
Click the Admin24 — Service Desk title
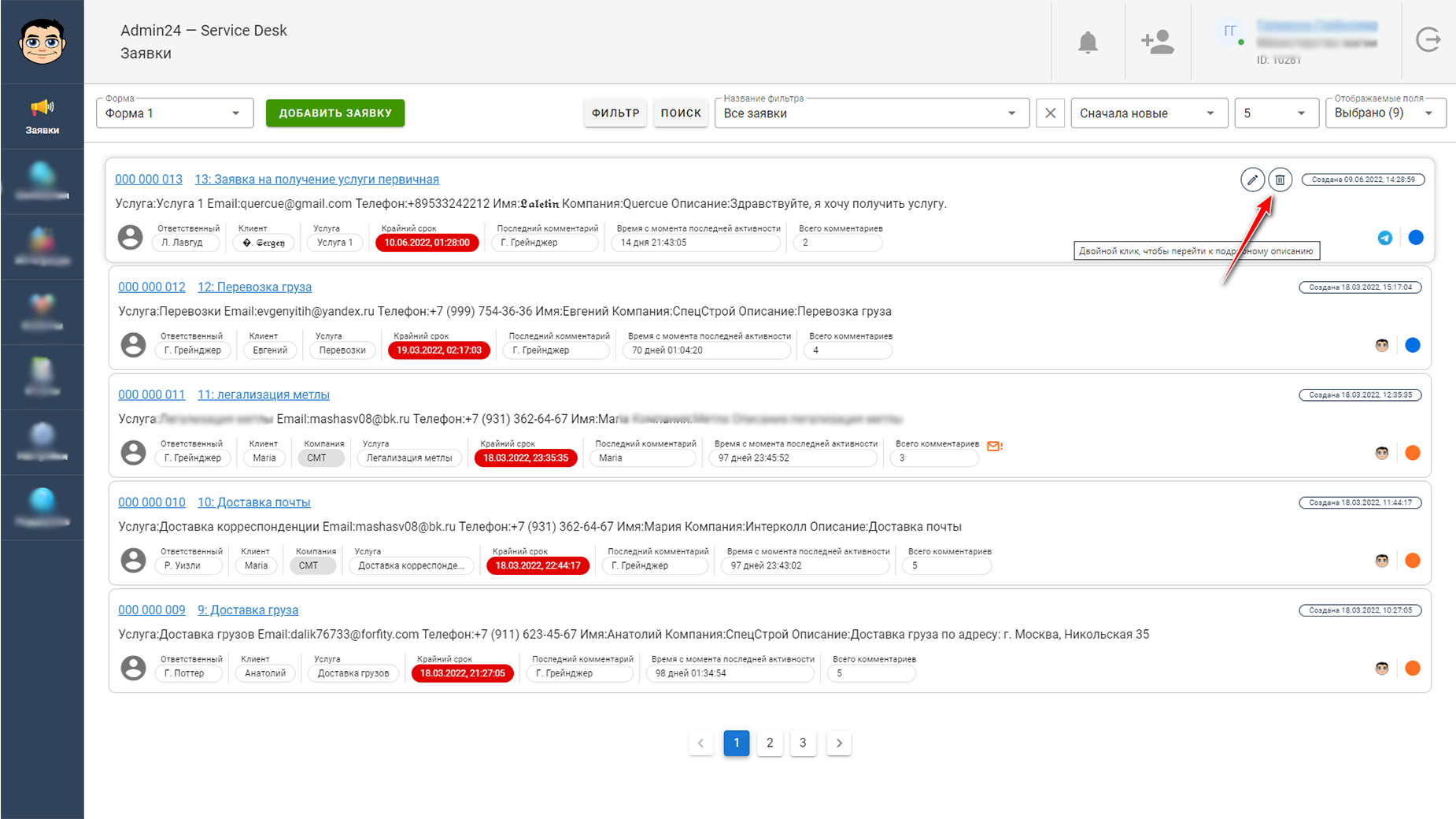pos(204,31)
